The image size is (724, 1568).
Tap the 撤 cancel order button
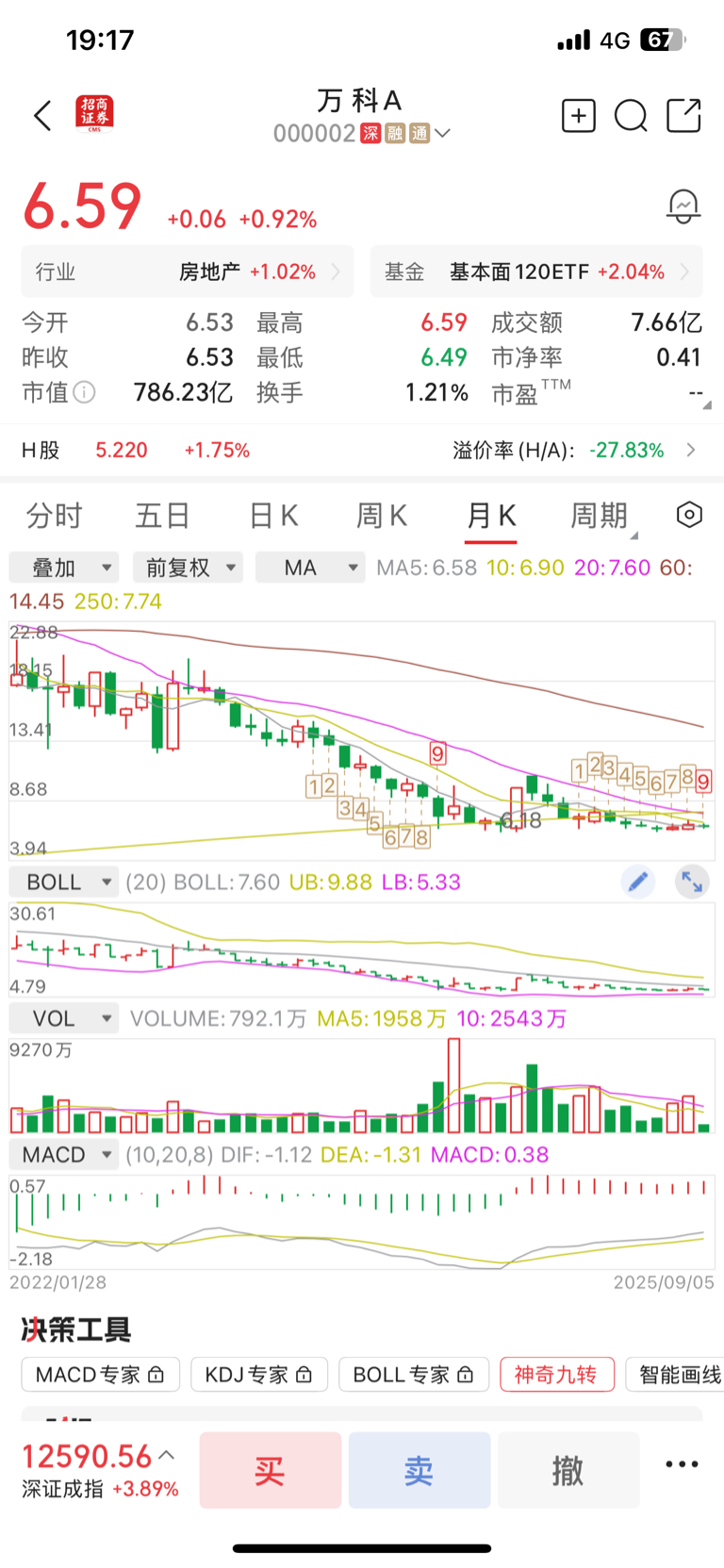pos(568,1470)
